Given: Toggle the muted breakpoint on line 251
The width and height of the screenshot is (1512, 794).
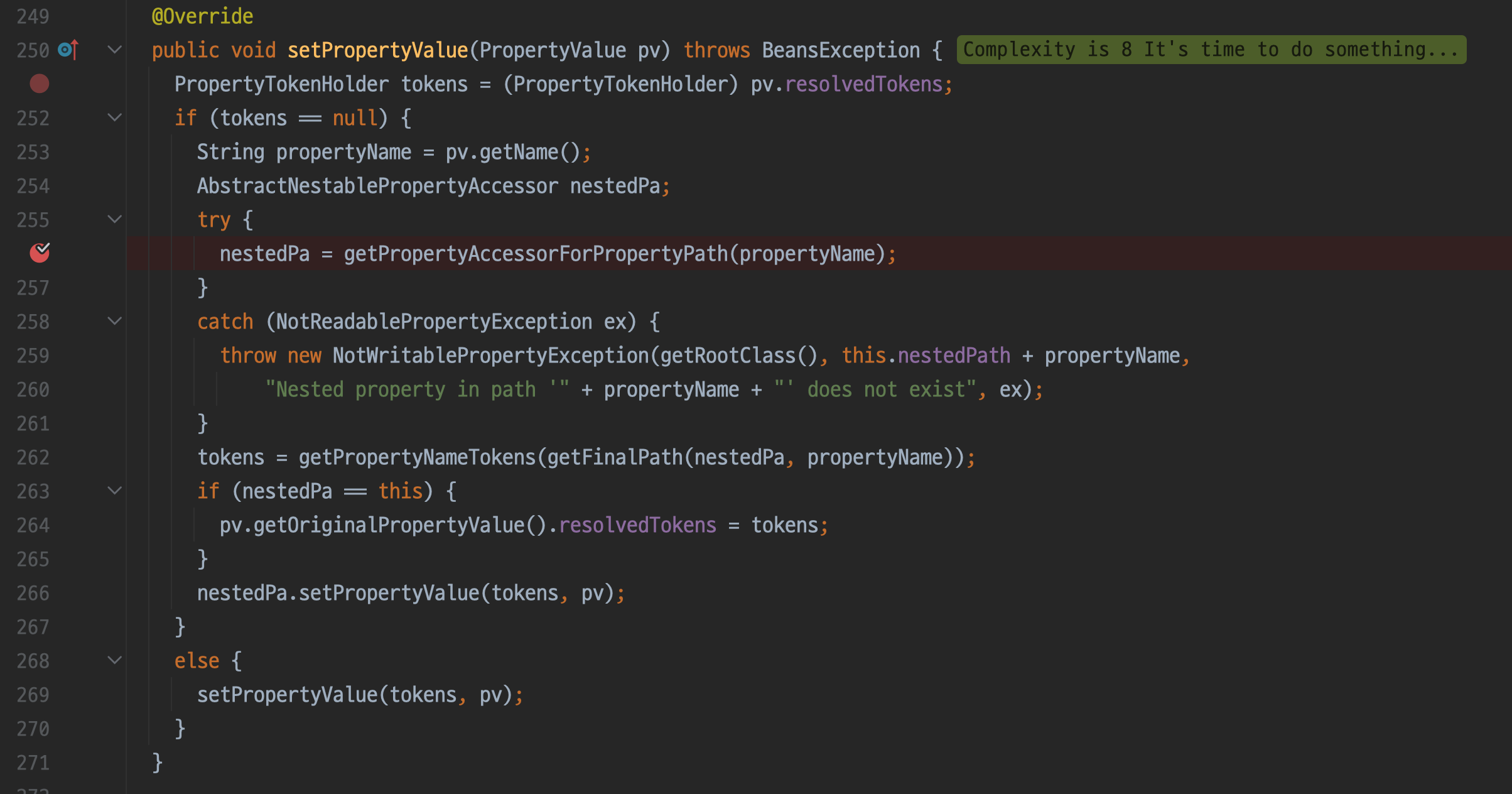Looking at the screenshot, I should [39, 84].
